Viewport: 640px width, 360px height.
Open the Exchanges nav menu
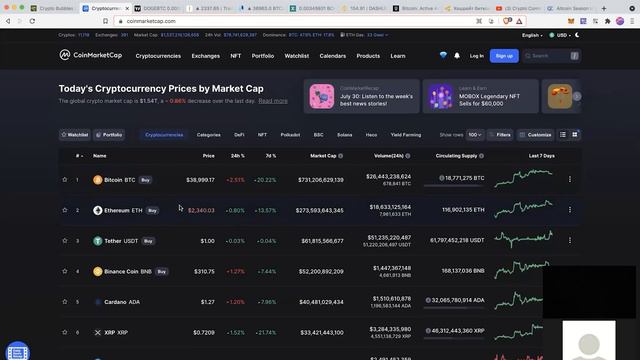[206, 56]
